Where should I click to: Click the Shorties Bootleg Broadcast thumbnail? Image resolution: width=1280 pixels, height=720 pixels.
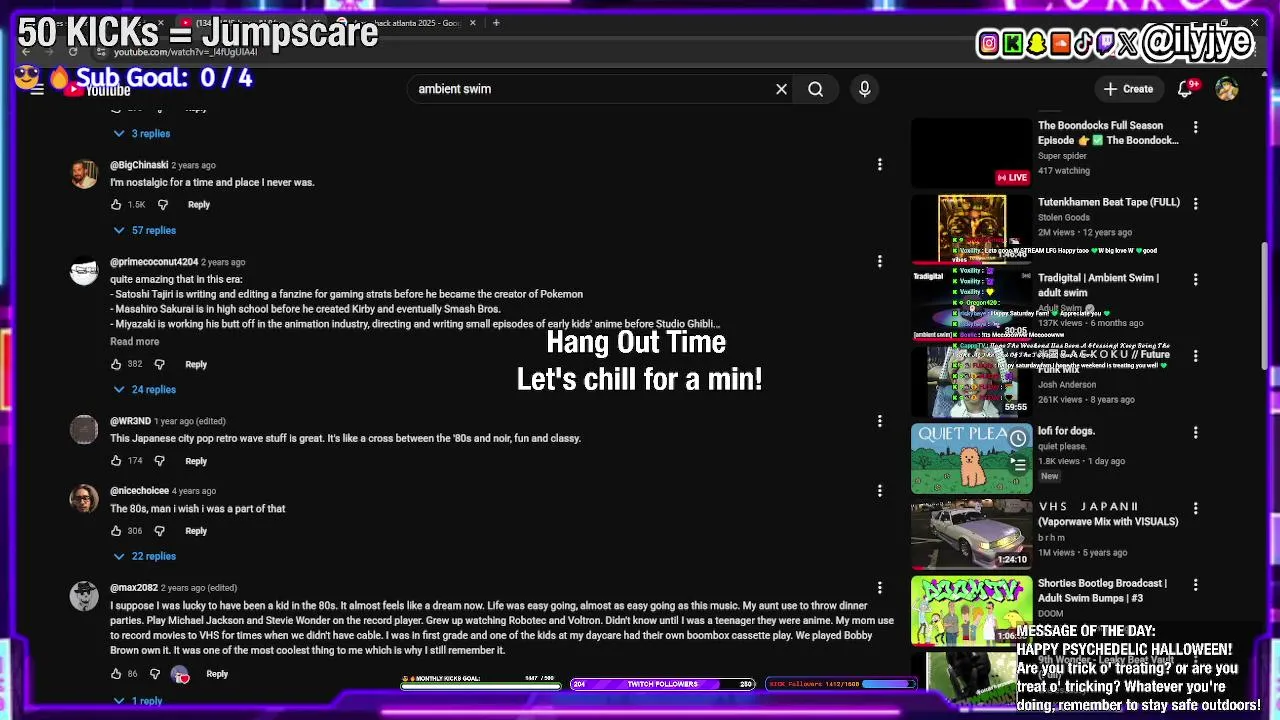pyautogui.click(x=971, y=610)
